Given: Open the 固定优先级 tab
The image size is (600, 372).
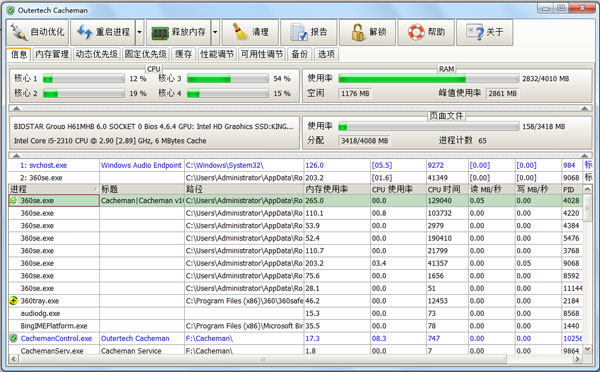Looking at the screenshot, I should point(145,54).
